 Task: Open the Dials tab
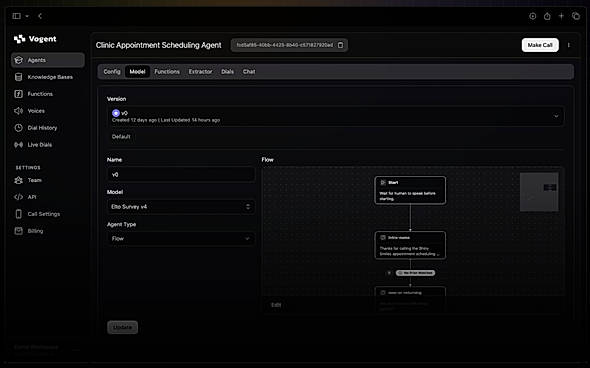point(227,71)
